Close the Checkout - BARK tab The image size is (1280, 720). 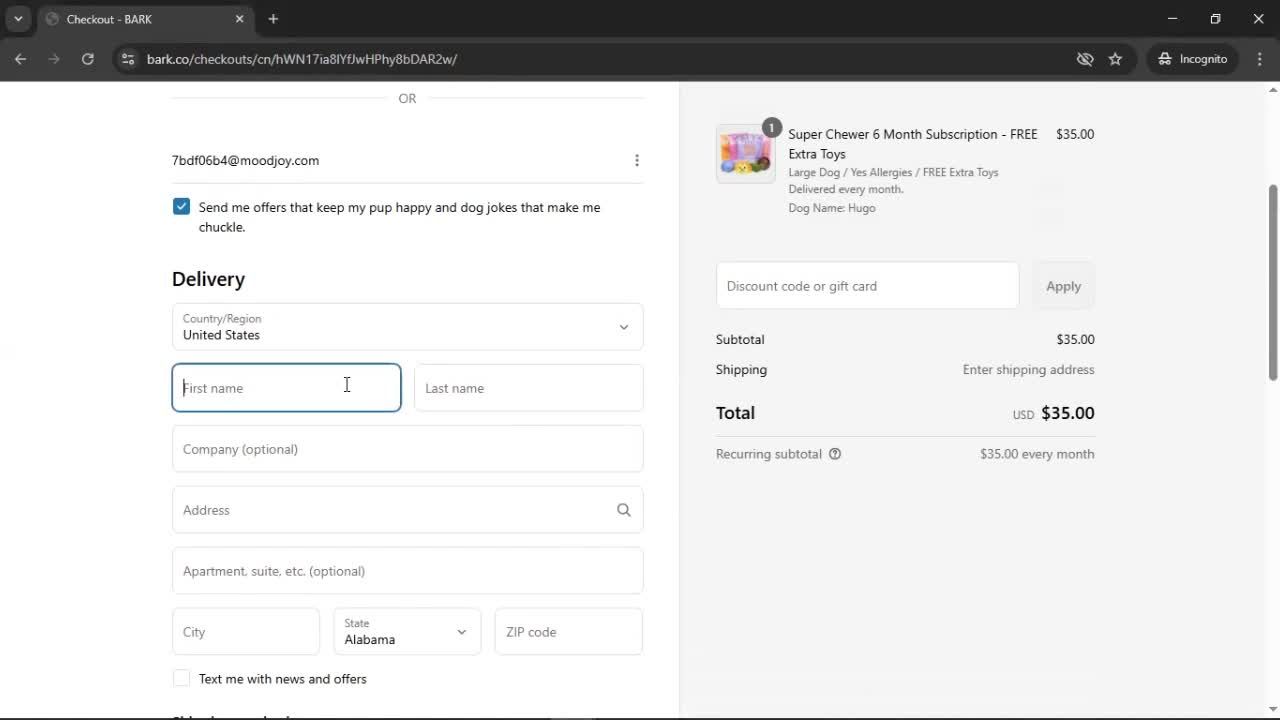(x=239, y=19)
